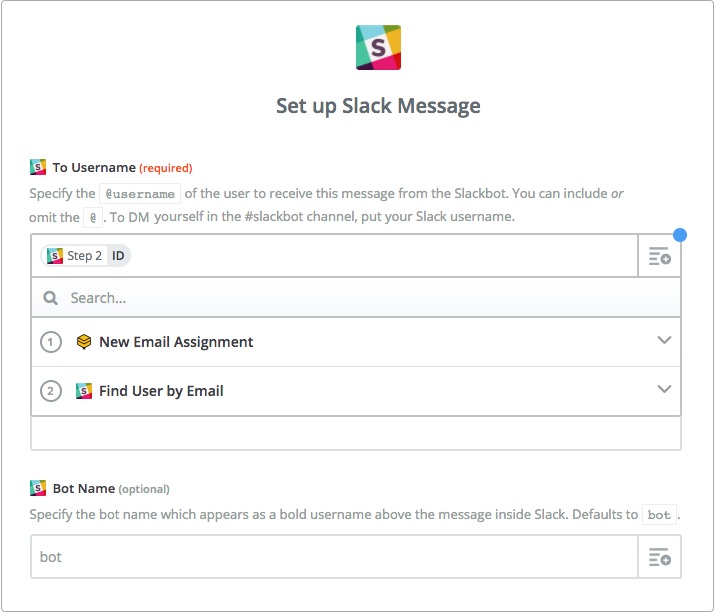Click the To Username label
The height and width of the screenshot is (612, 714).
(x=94, y=168)
